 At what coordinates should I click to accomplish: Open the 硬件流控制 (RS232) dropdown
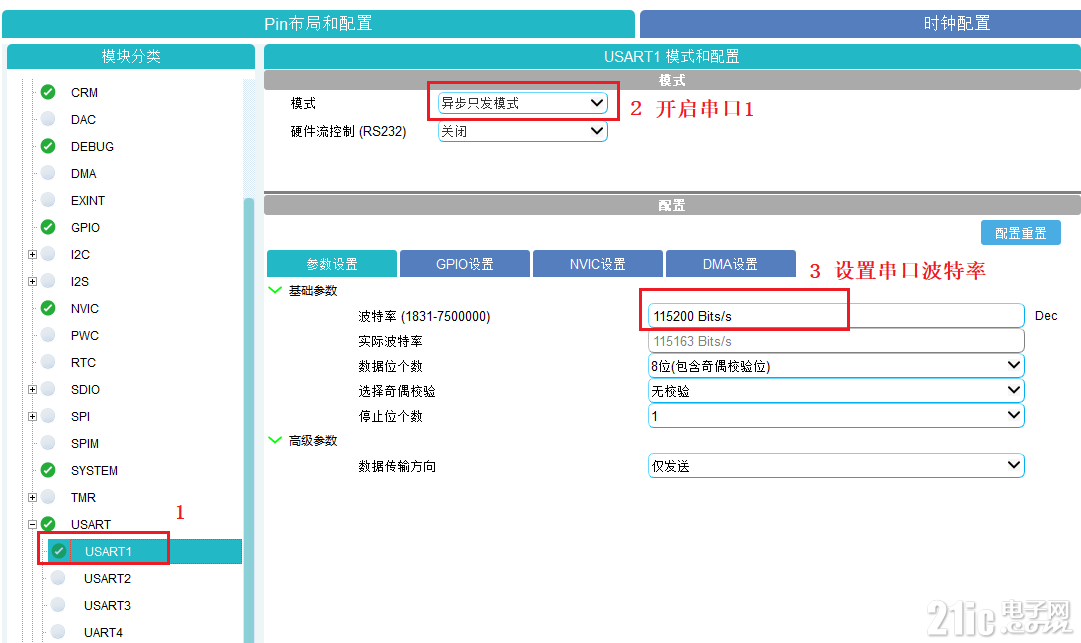point(523,131)
